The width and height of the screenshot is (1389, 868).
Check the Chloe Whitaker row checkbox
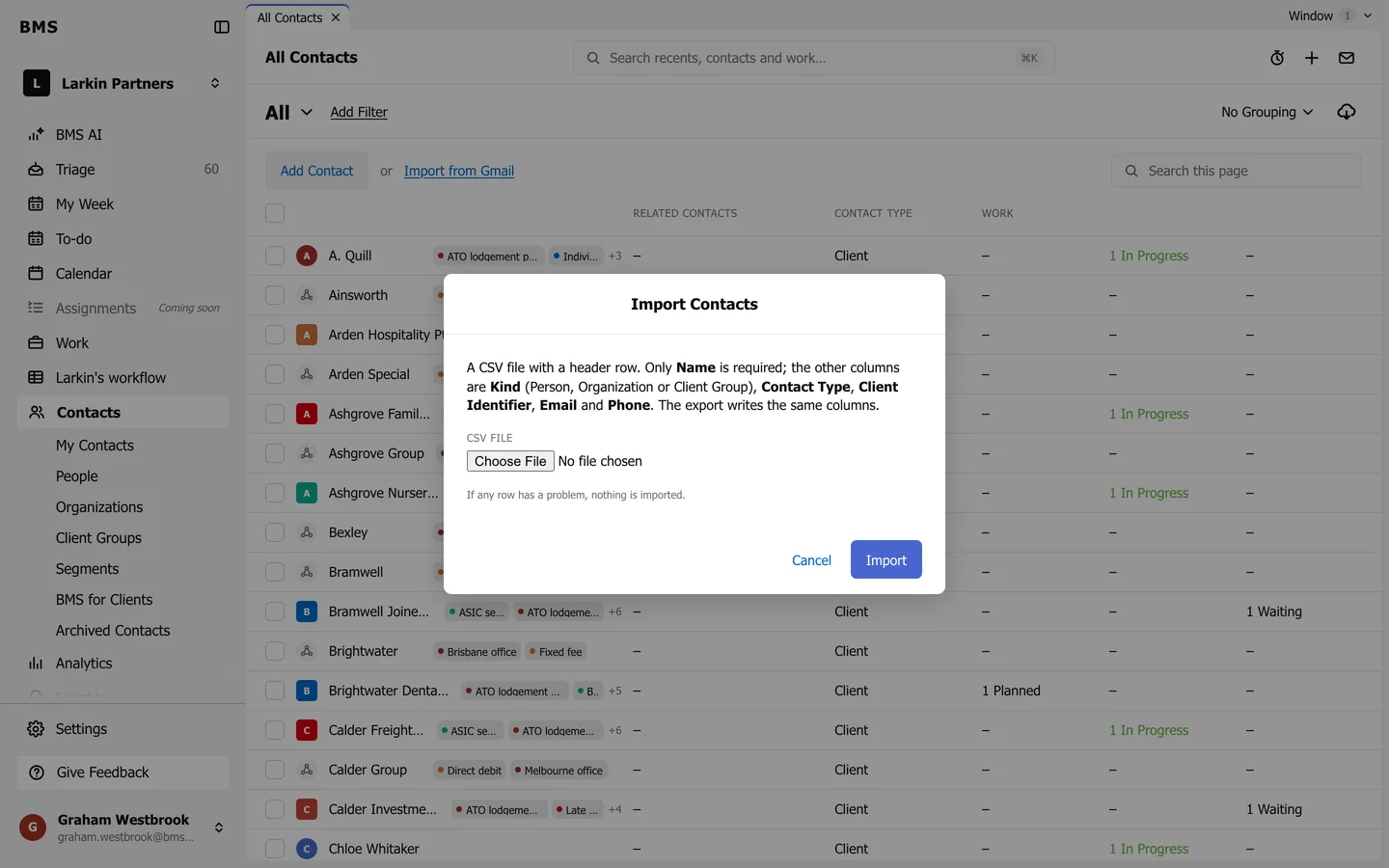[x=275, y=849]
